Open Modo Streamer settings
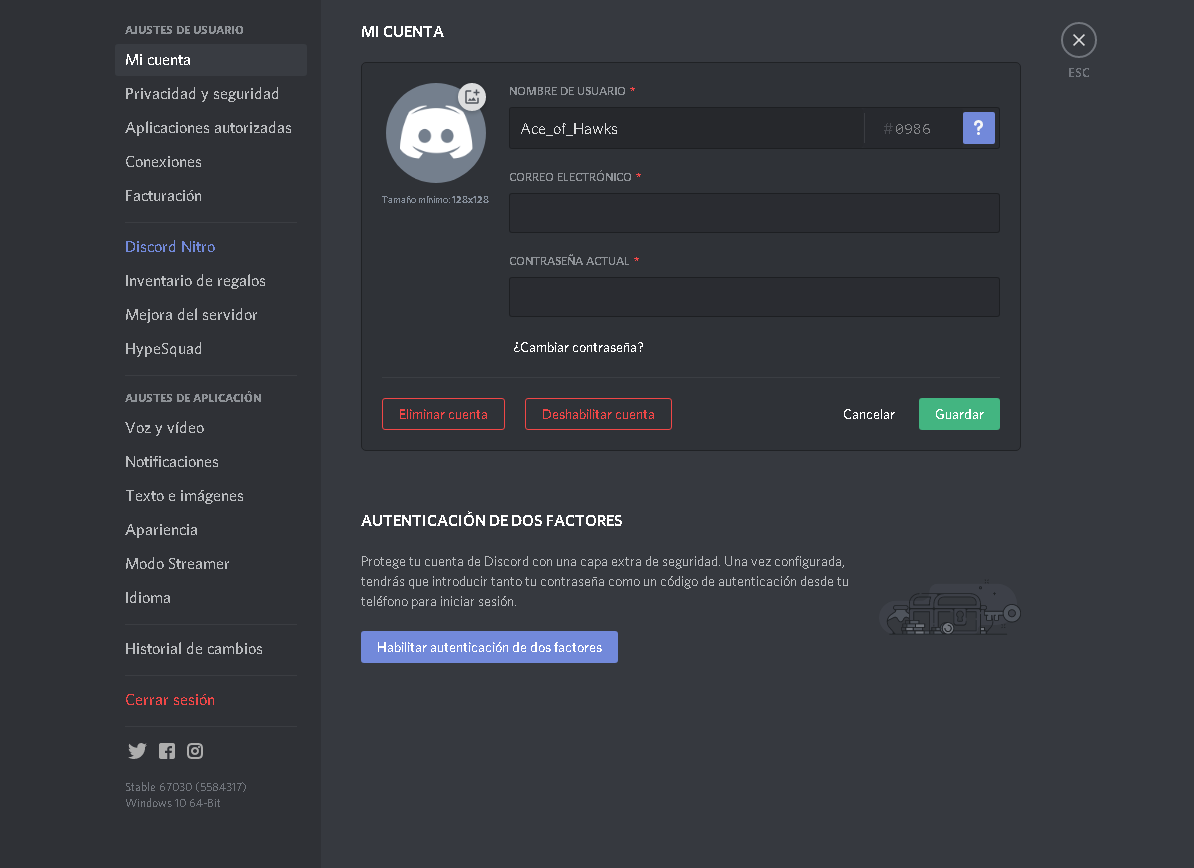The width and height of the screenshot is (1194, 868). coord(211,563)
